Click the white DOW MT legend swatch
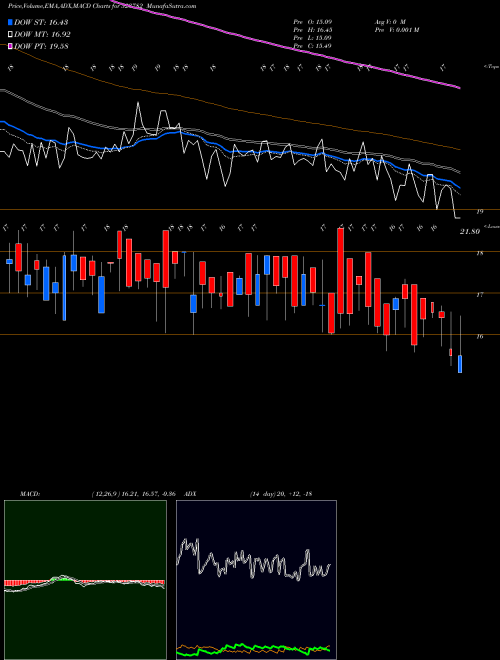Screen dimensions: 500x660 (11, 35)
